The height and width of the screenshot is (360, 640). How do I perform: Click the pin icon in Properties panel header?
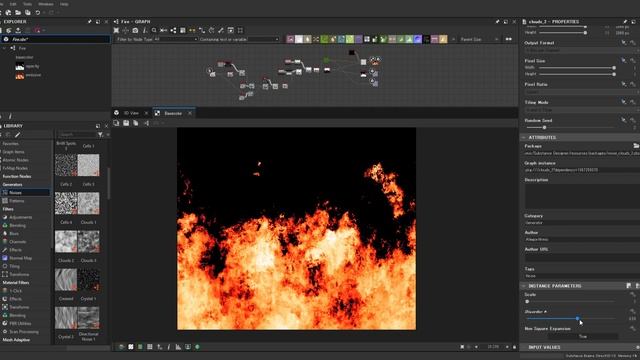(625, 22)
